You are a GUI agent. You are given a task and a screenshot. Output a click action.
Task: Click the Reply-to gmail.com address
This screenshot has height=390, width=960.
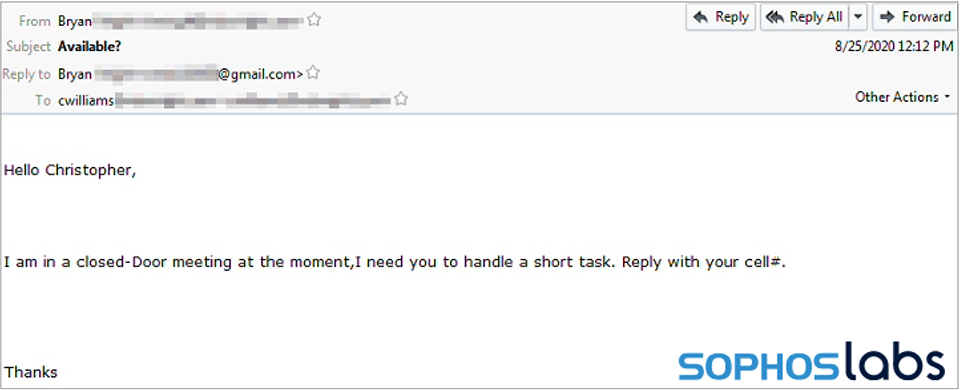click(181, 74)
